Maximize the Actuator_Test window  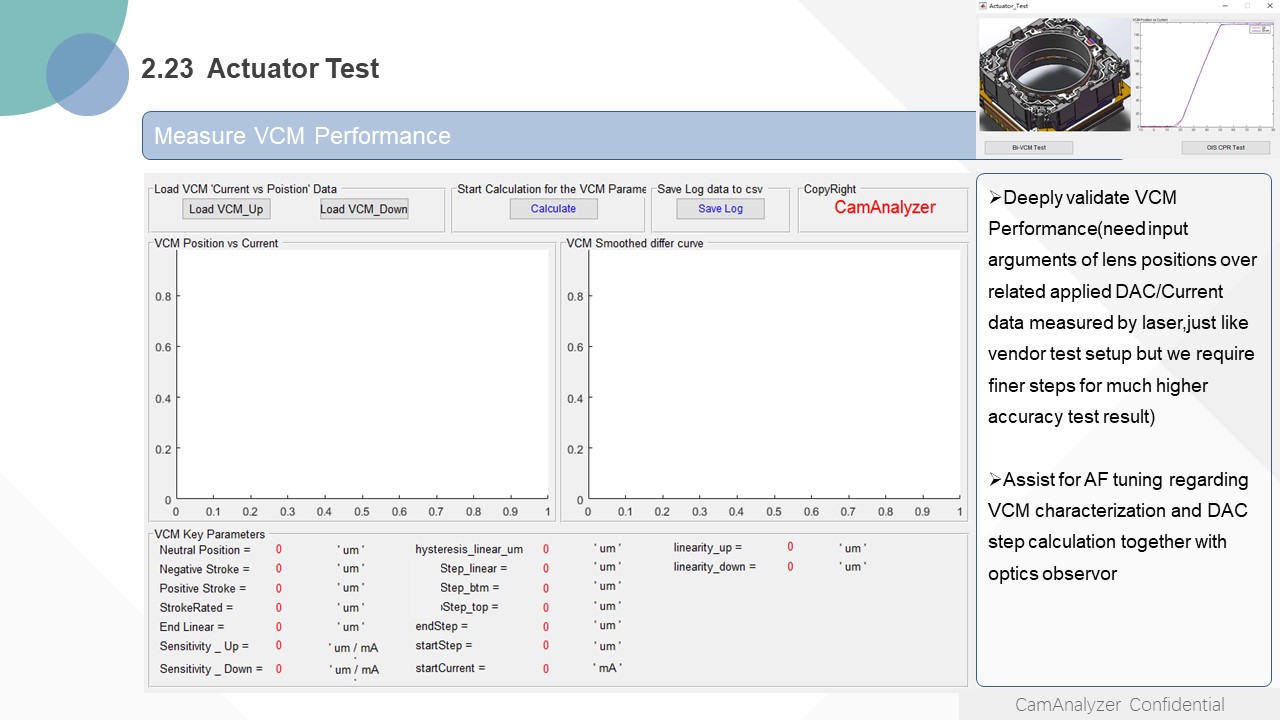tap(1246, 6)
